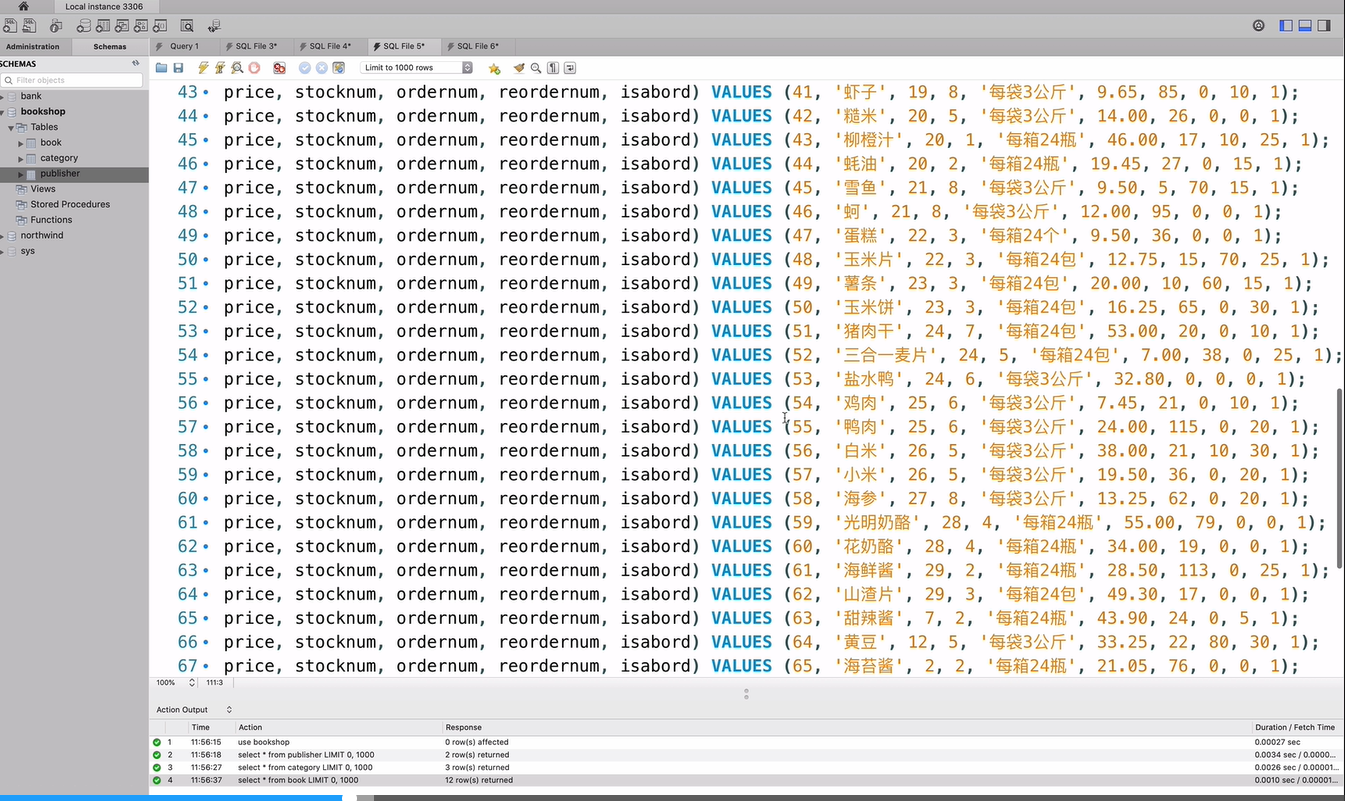Toggle the auto-commit mode
The image size is (1345, 801).
[x=339, y=68]
